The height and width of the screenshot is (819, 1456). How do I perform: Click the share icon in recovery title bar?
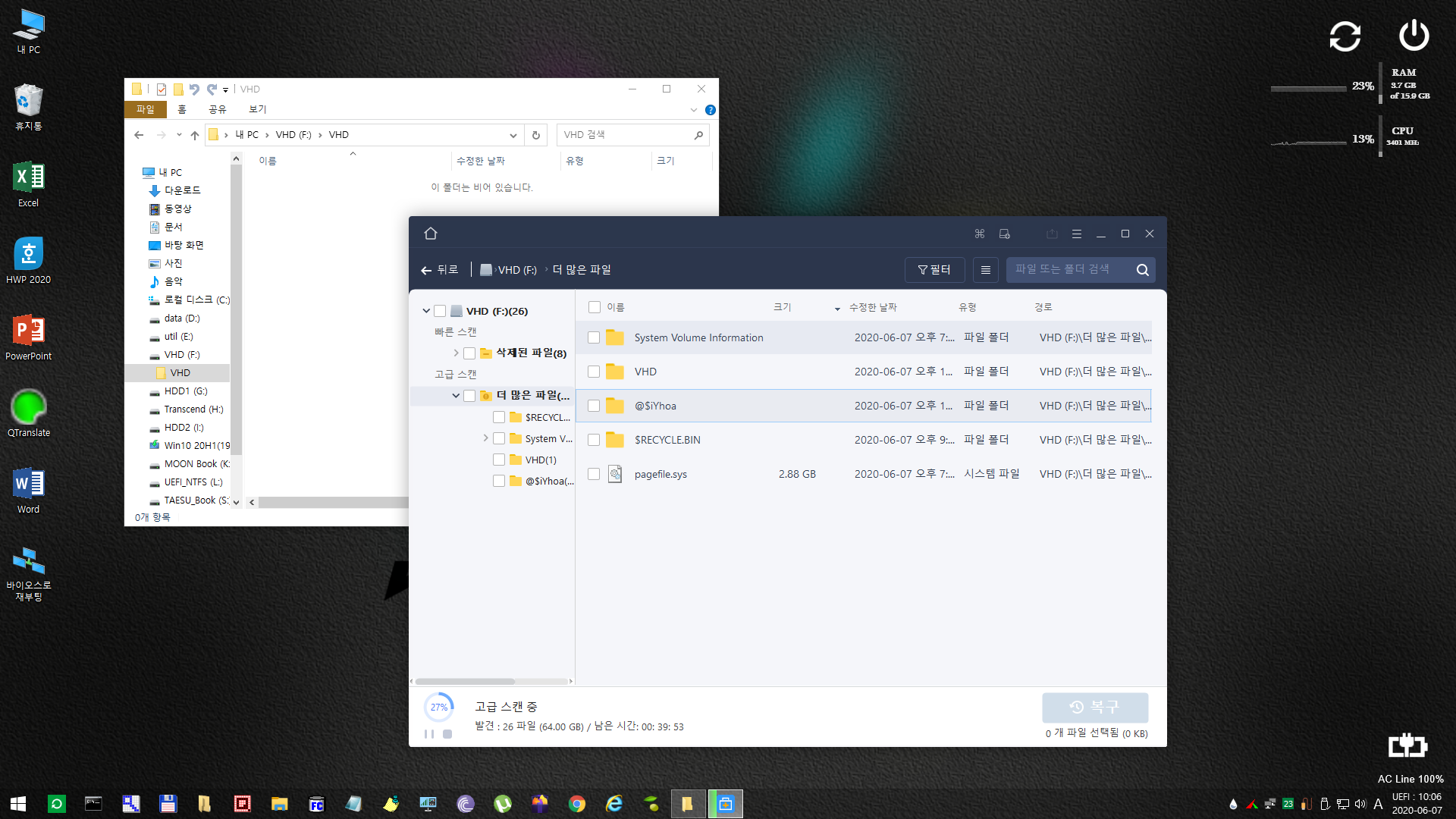coord(1052,234)
